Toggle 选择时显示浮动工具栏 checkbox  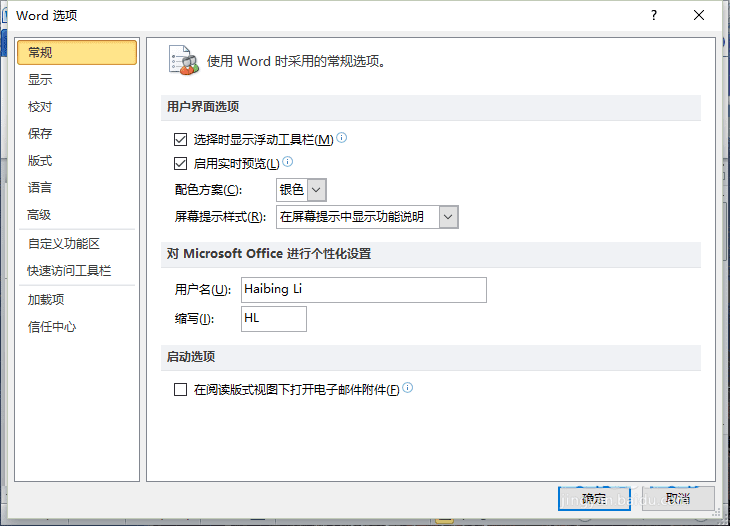(x=180, y=139)
